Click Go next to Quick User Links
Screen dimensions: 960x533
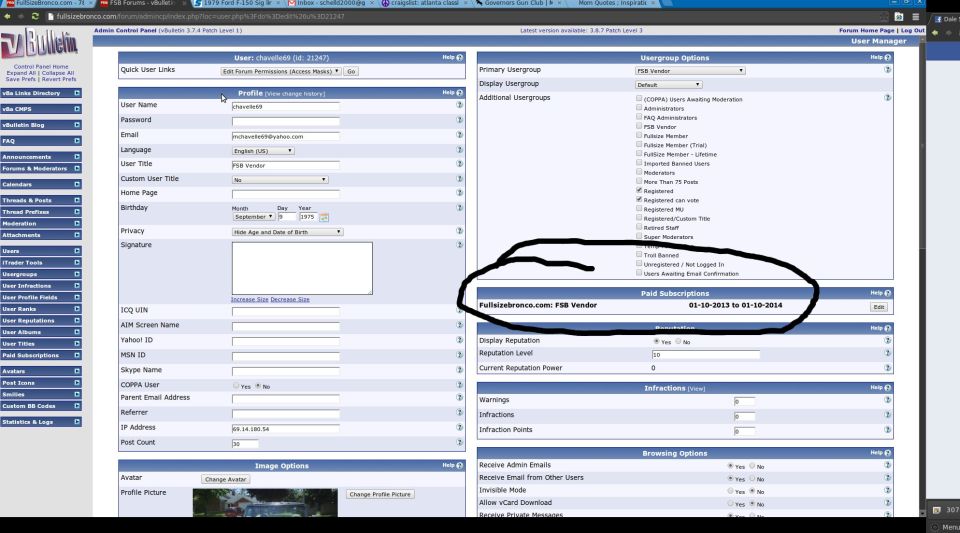[351, 71]
